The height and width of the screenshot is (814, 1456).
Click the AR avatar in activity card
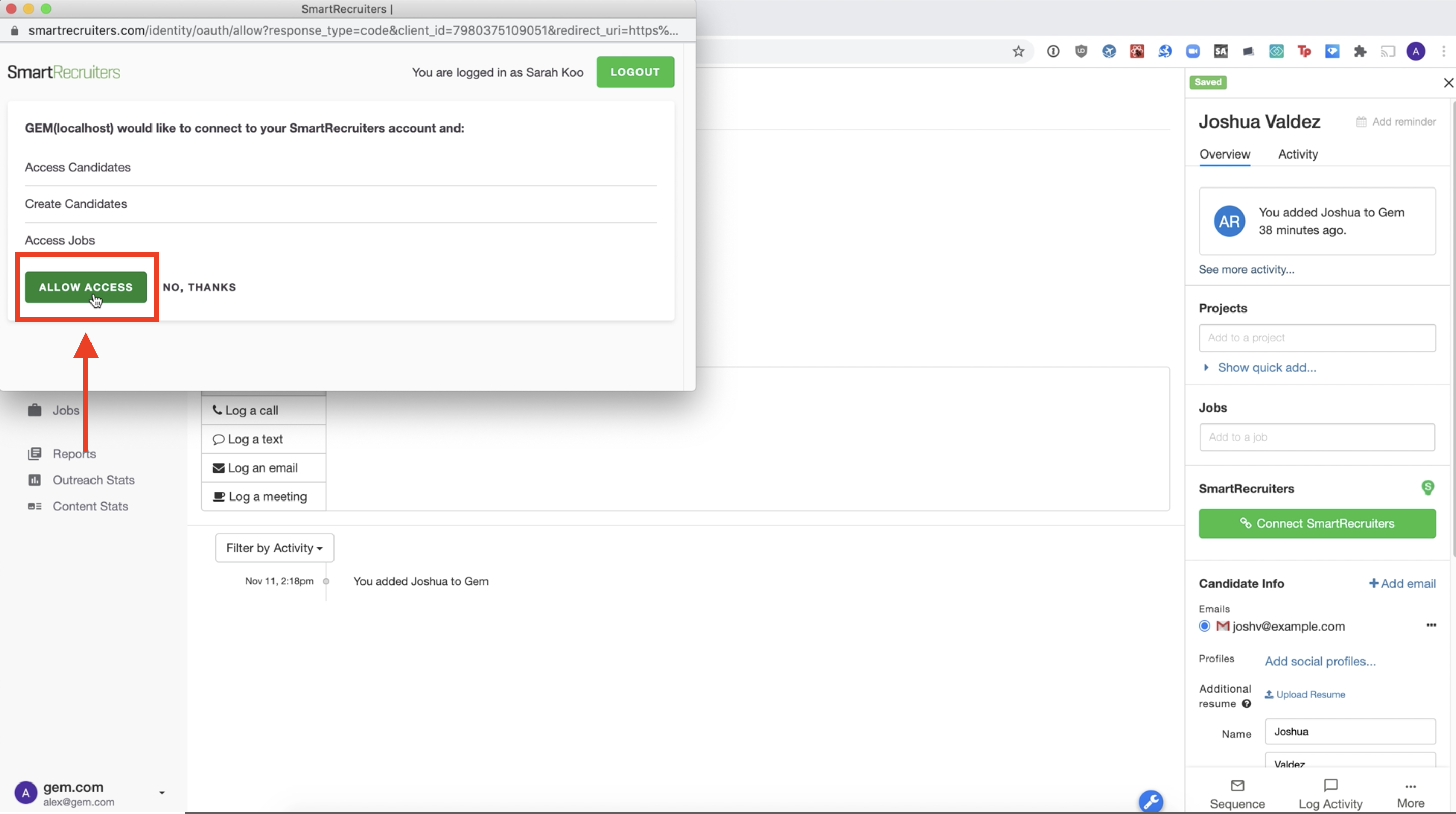[x=1229, y=222]
